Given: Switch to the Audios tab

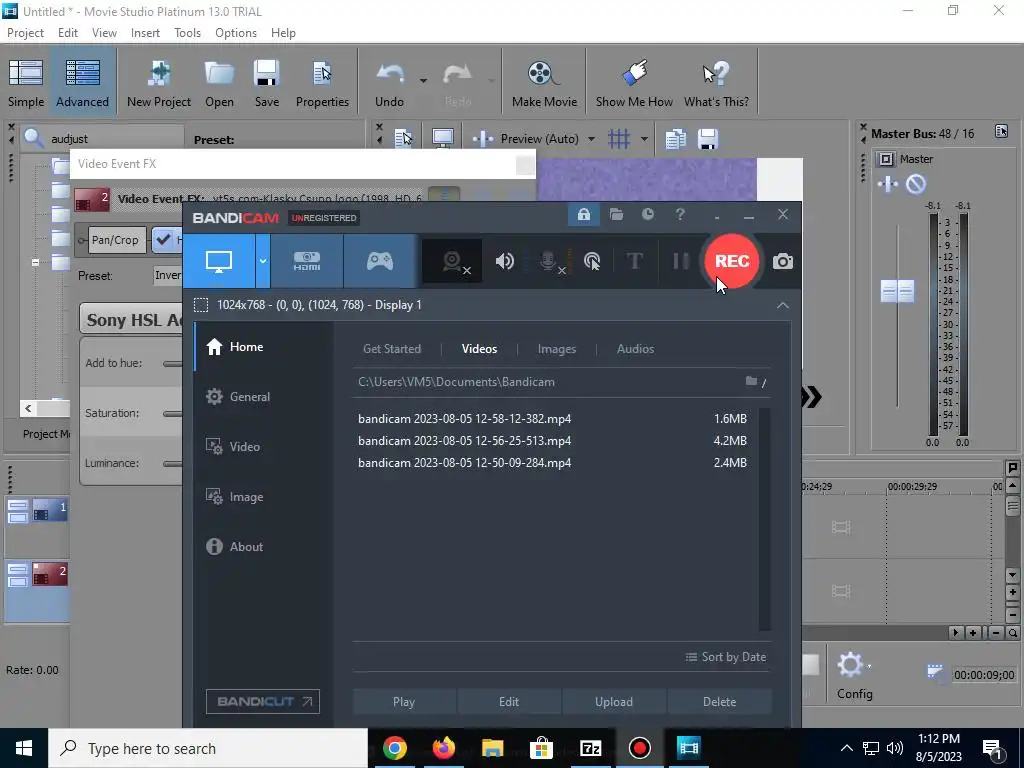Looking at the screenshot, I should 635,349.
